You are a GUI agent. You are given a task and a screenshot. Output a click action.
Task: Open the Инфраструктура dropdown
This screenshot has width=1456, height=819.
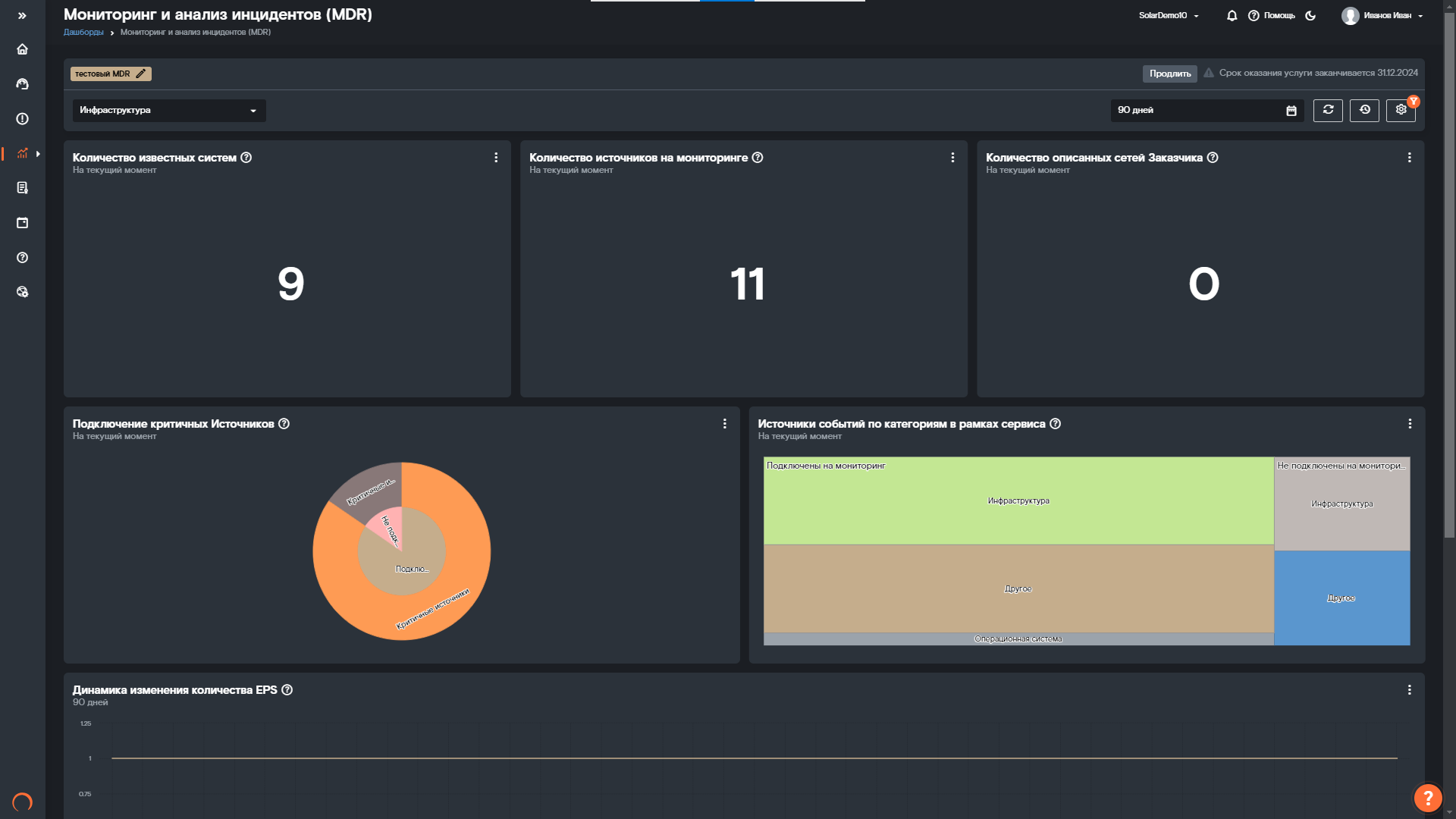pos(168,111)
